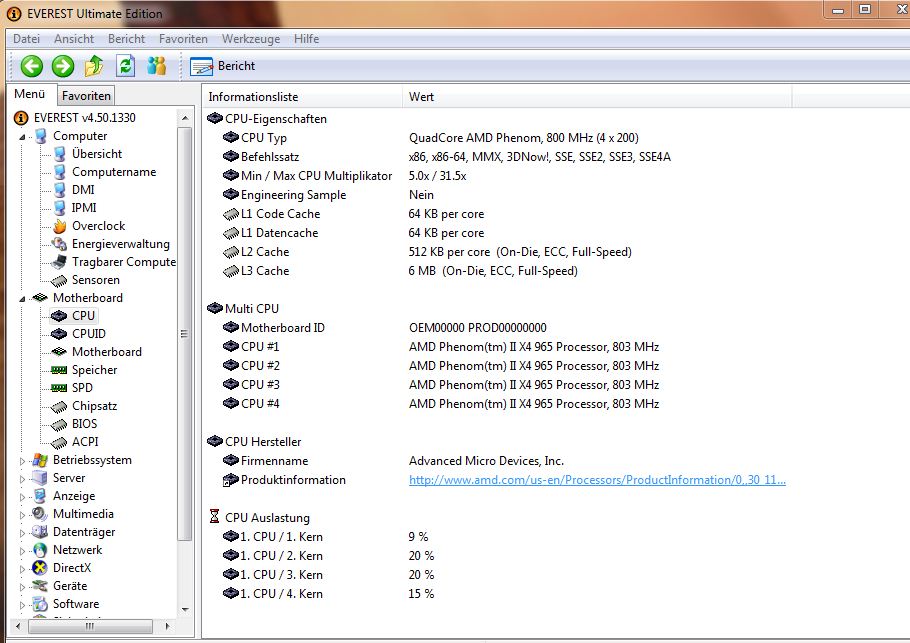The width and height of the screenshot is (910, 643).
Task: Select the Sensoren chip icon
Action: tap(59, 281)
